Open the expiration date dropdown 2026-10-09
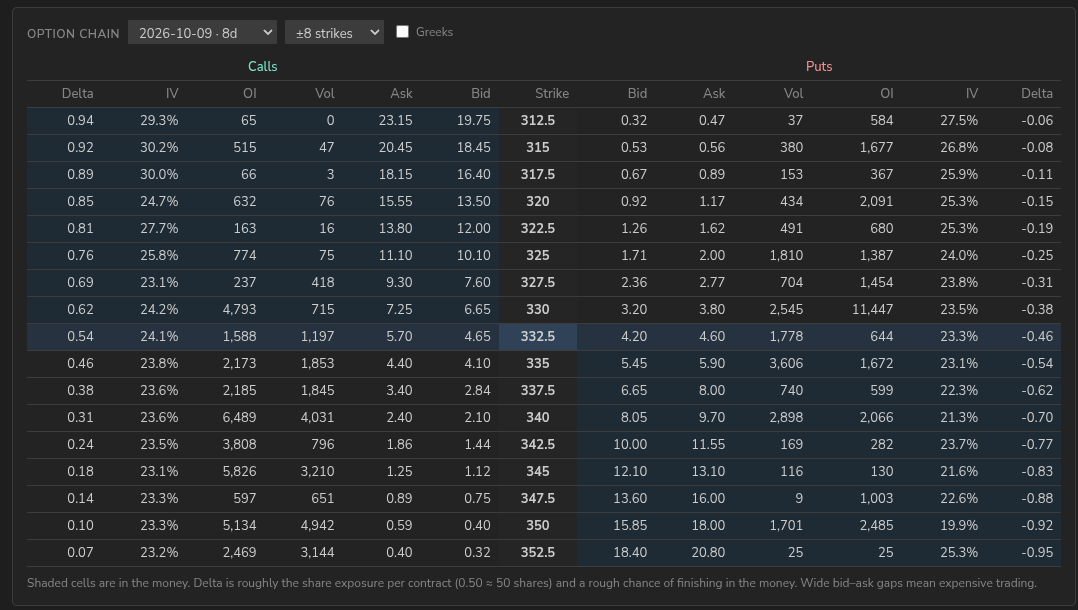The width and height of the screenshot is (1078, 610). tap(202, 32)
